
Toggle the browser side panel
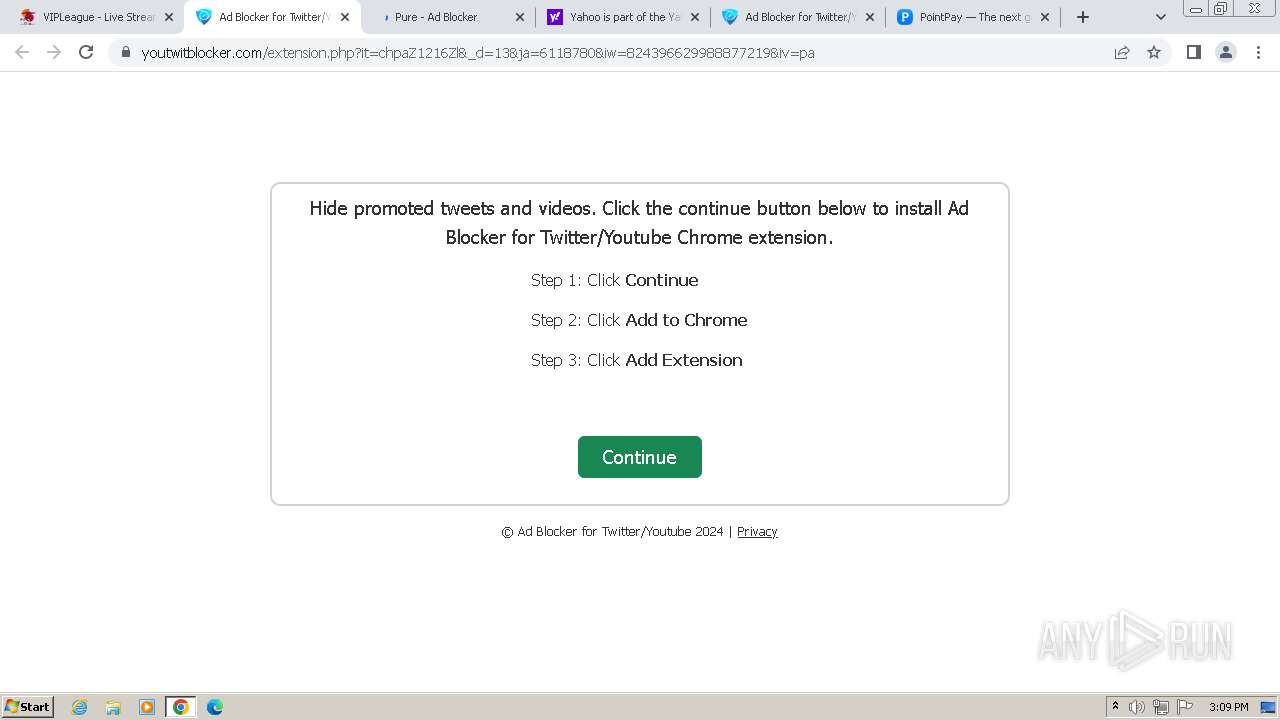click(x=1194, y=53)
